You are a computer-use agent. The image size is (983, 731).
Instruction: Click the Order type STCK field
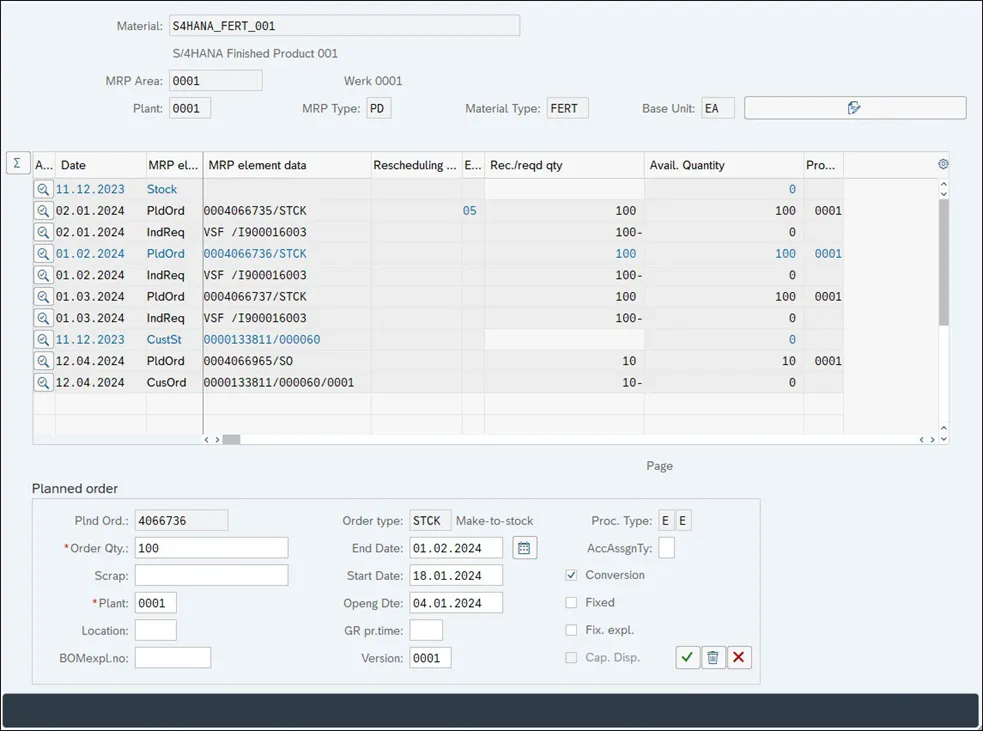tap(430, 520)
